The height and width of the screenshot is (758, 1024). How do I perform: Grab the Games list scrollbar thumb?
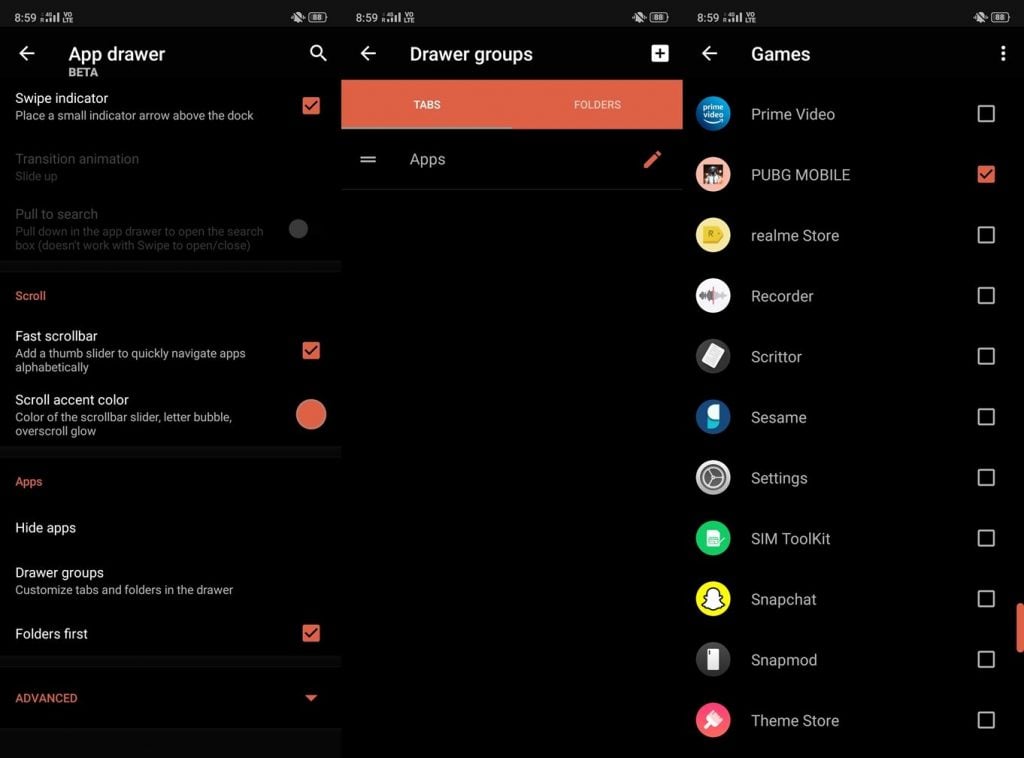(1020, 627)
